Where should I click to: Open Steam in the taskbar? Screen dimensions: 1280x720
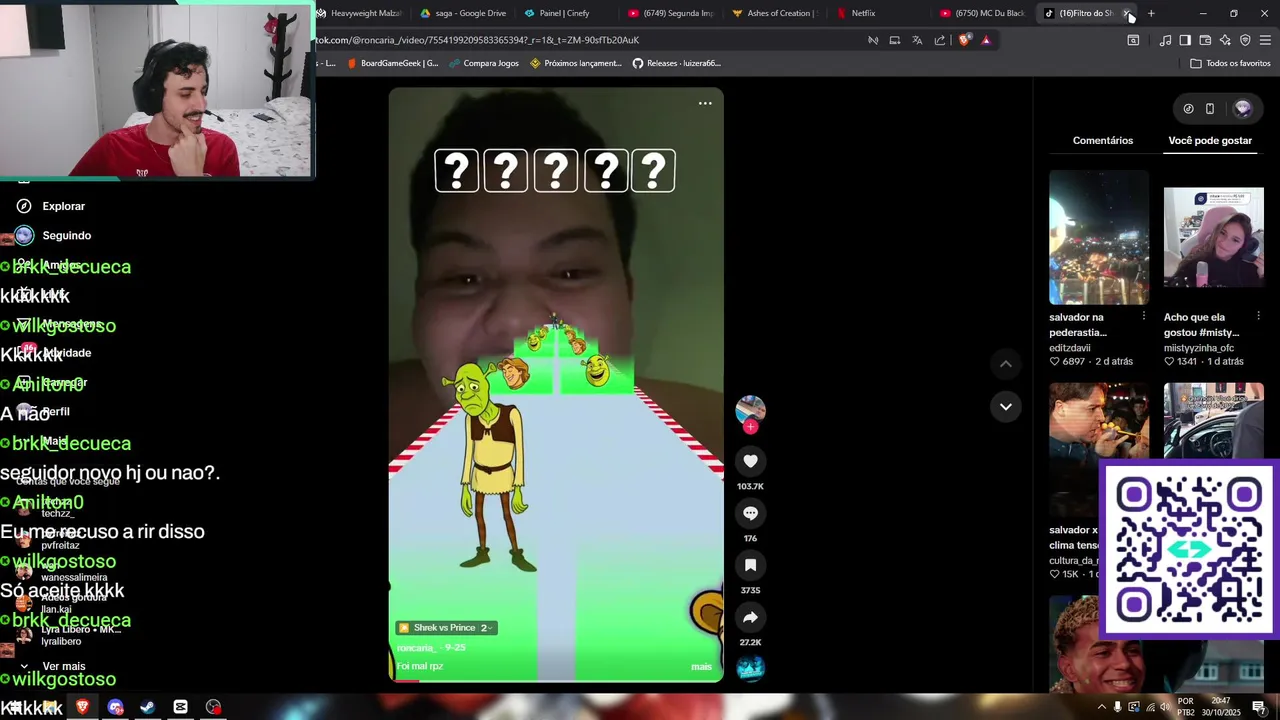(x=147, y=707)
